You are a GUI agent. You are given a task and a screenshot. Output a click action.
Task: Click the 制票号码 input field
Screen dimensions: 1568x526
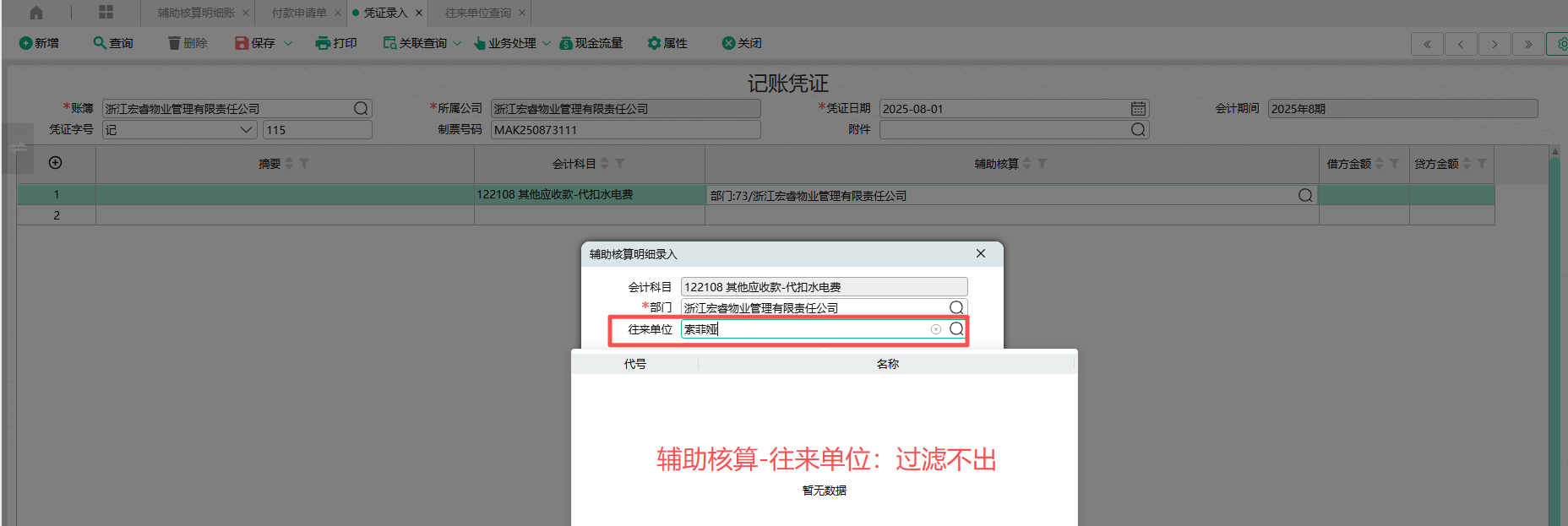click(x=625, y=130)
